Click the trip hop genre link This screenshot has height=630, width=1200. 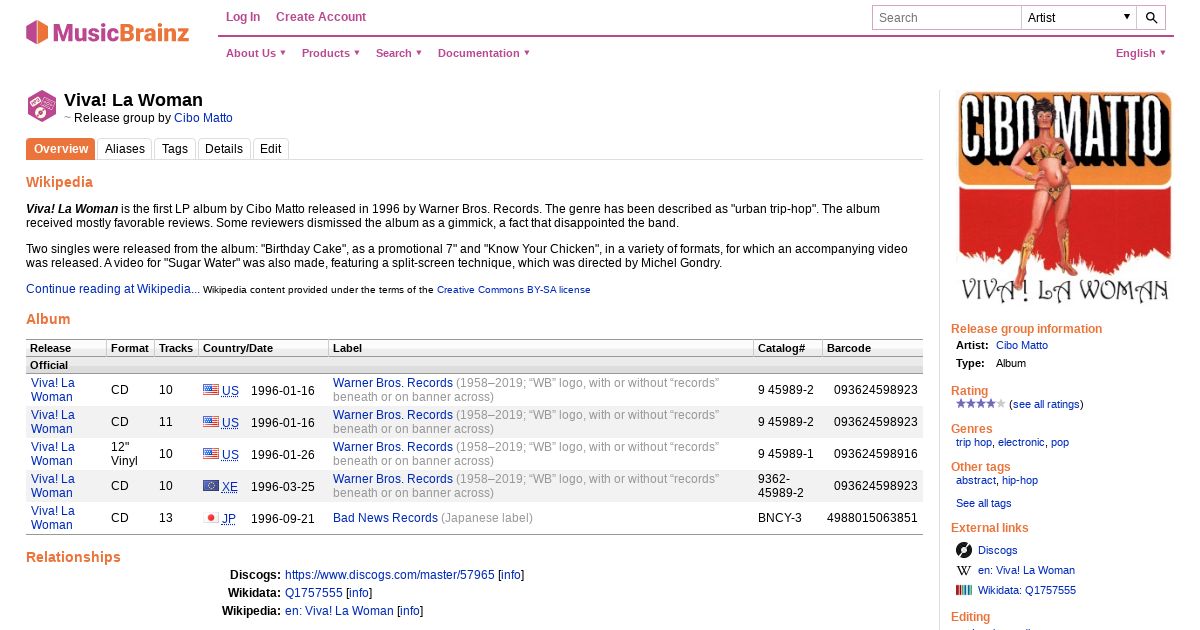pos(974,442)
